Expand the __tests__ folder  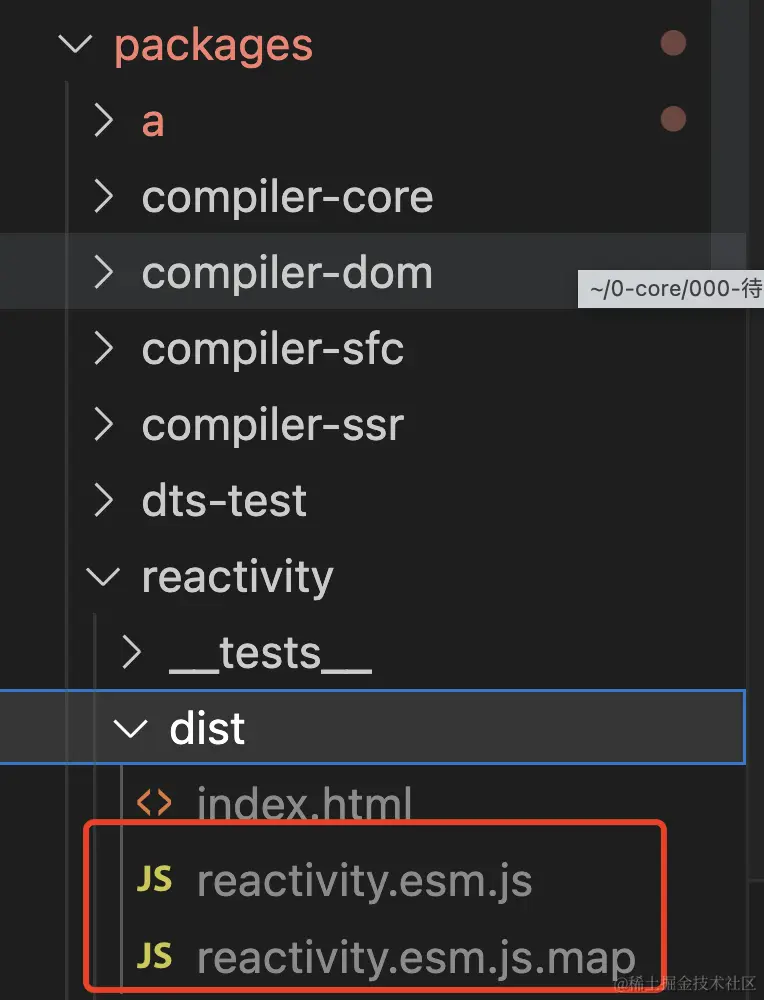pos(131,652)
